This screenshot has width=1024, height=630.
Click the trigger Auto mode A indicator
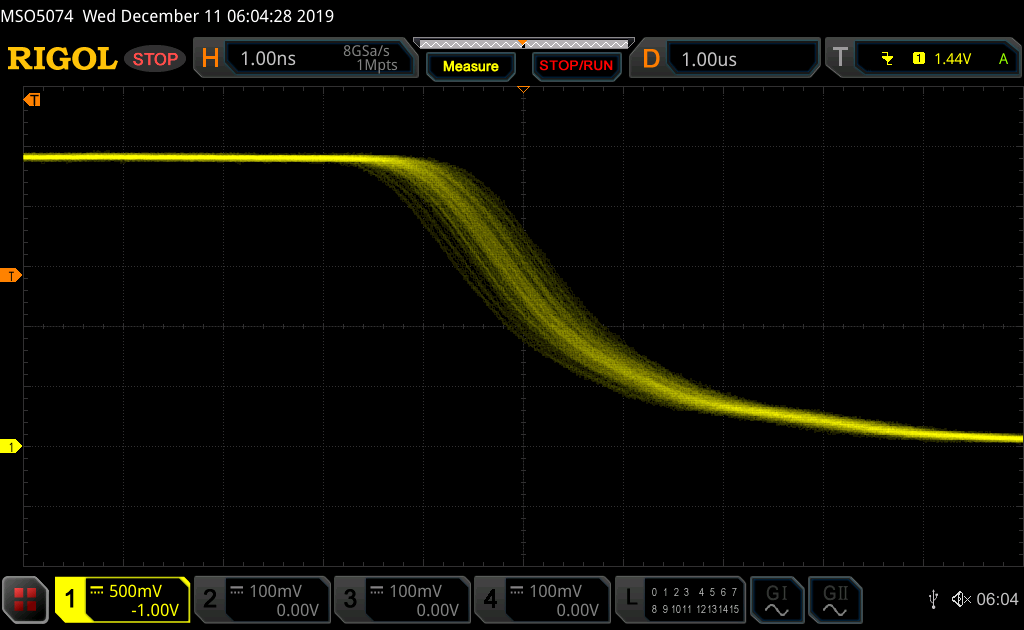pos(1004,59)
